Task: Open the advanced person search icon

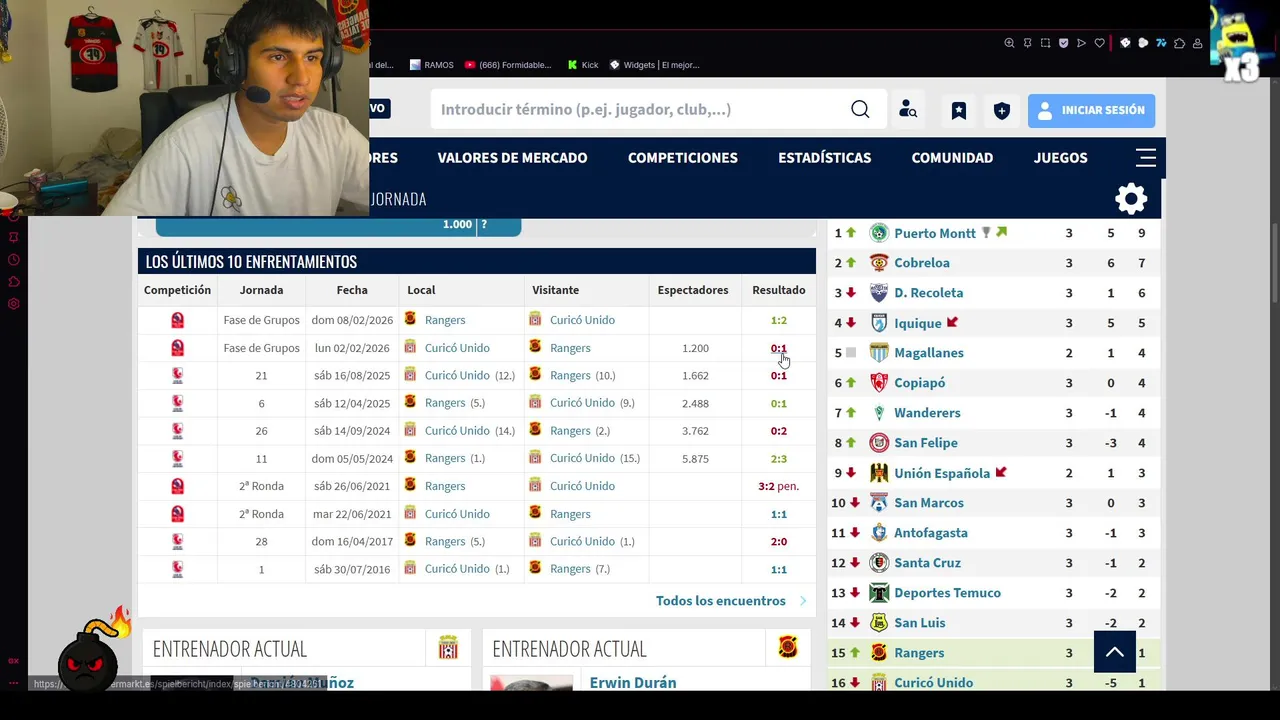Action: click(908, 110)
